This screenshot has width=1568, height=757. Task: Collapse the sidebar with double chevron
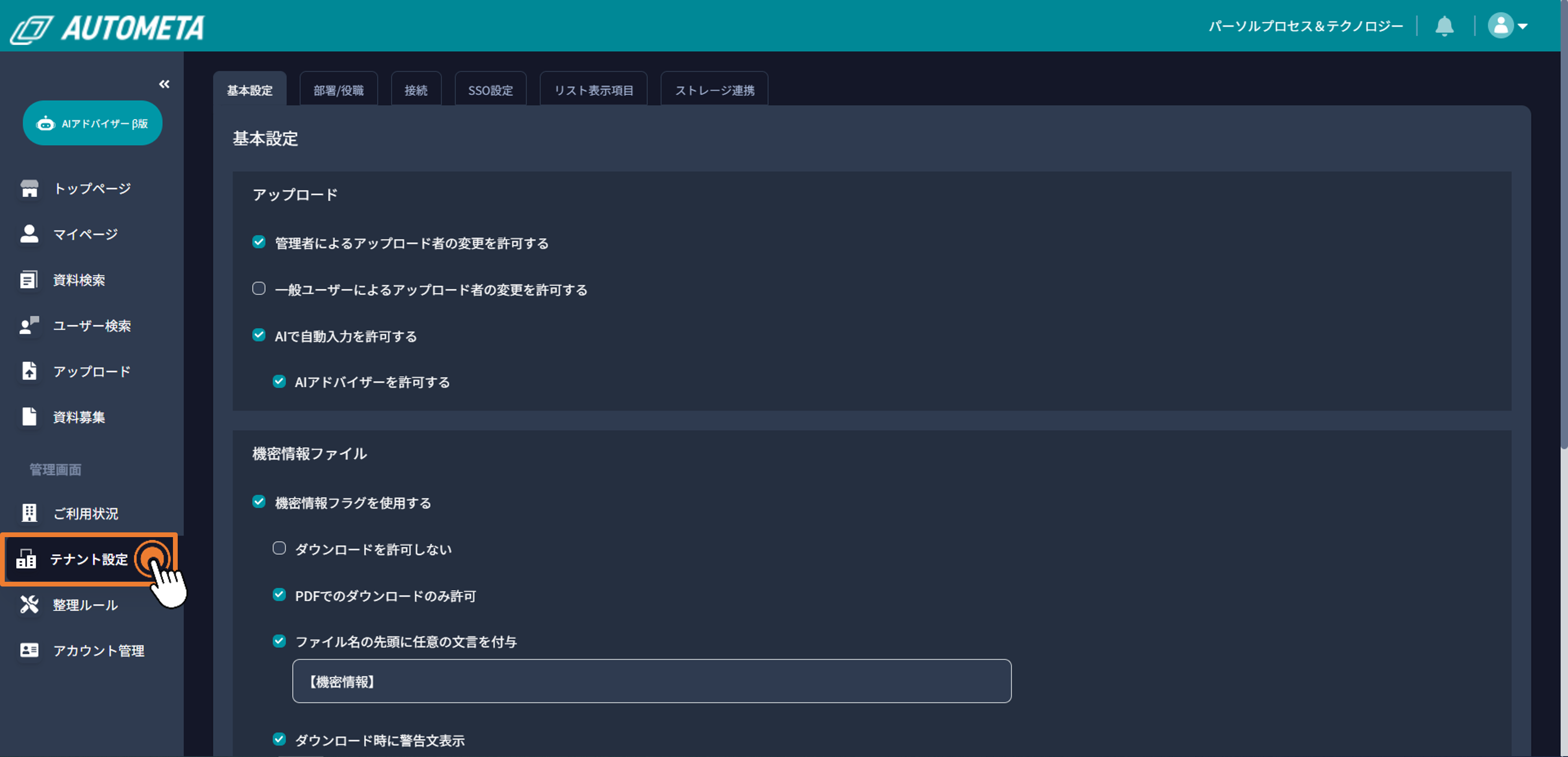coord(164,84)
